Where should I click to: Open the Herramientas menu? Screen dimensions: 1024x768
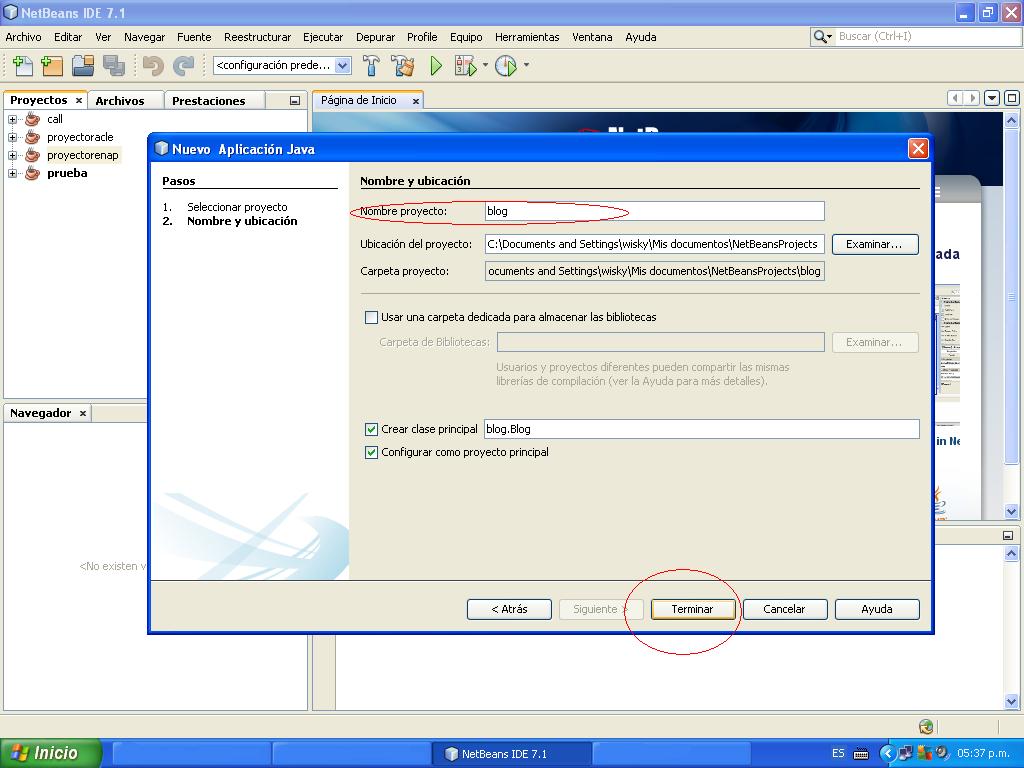tap(527, 37)
